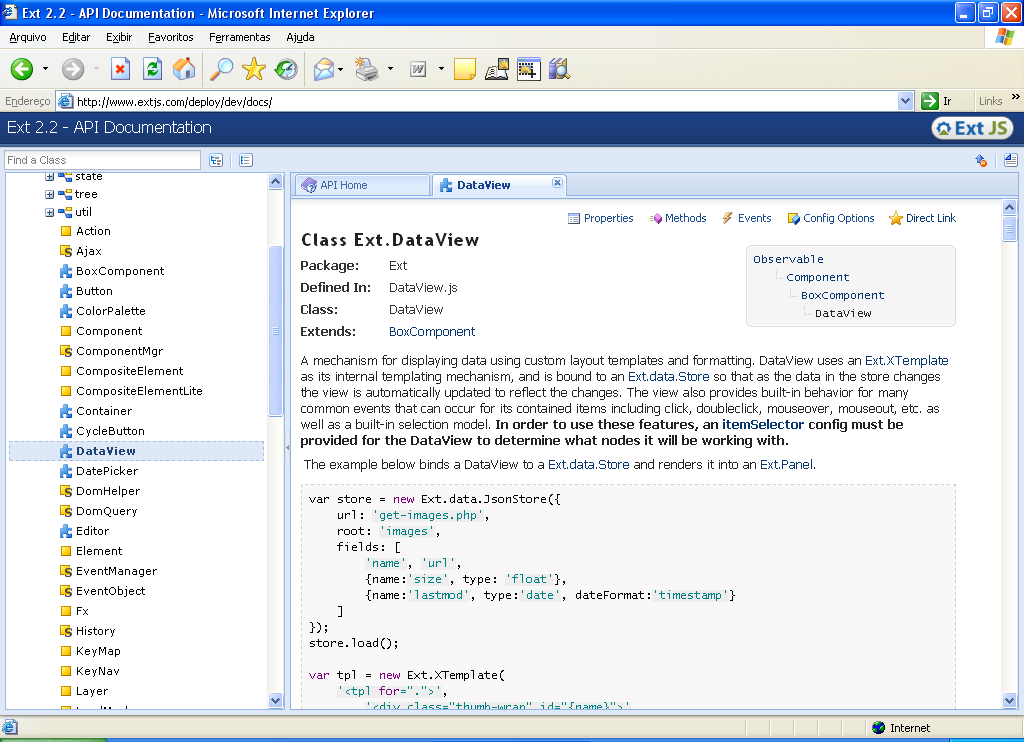Image resolution: width=1024 pixels, height=742 pixels.
Task: Click the Refresh page icon
Action: pyautogui.click(x=153, y=69)
